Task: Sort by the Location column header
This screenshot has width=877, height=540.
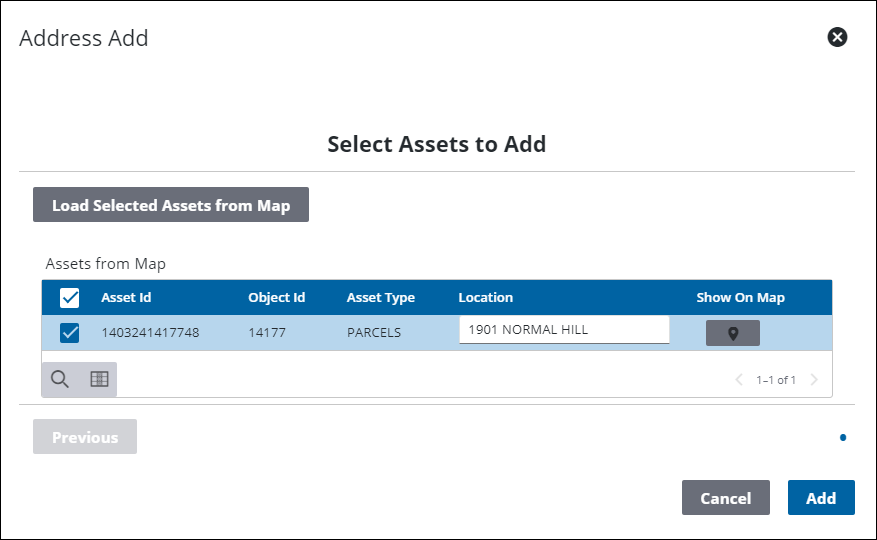Action: pyautogui.click(x=485, y=297)
